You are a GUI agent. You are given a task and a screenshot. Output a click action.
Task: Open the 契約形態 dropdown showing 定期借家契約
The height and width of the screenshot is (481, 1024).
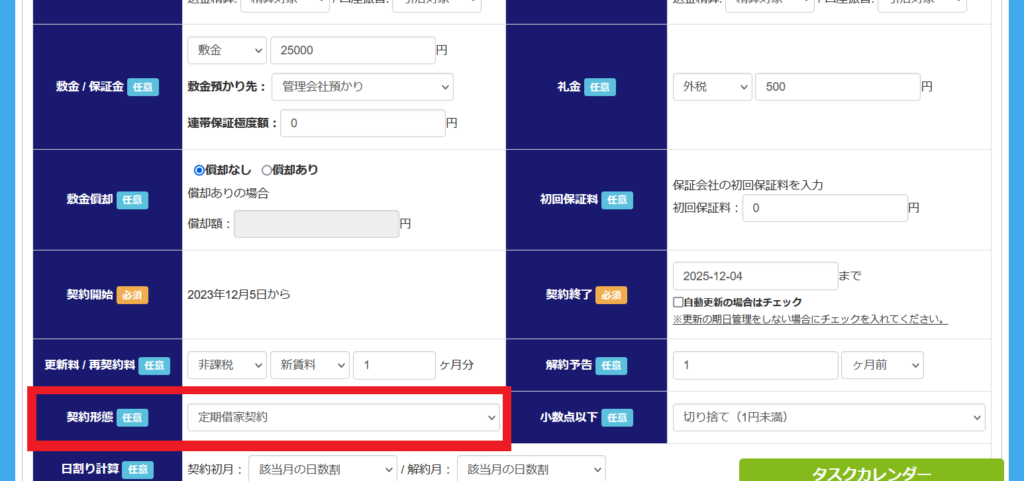[343, 417]
